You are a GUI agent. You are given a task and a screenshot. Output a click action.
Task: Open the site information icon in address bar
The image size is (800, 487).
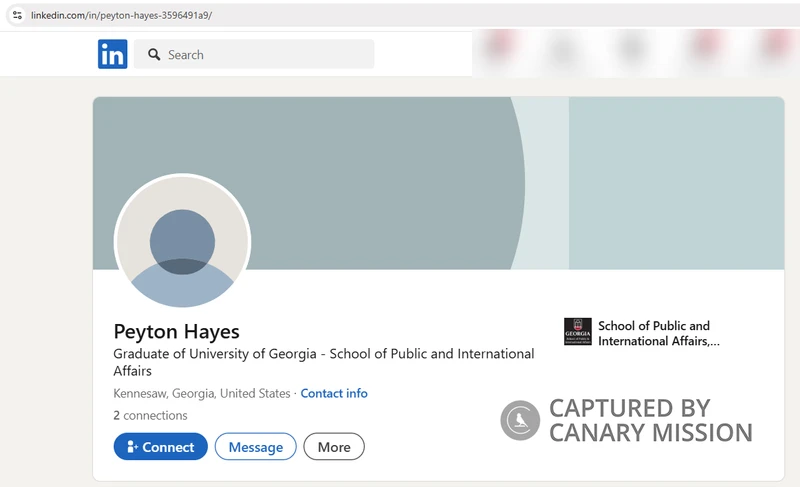click(17, 15)
